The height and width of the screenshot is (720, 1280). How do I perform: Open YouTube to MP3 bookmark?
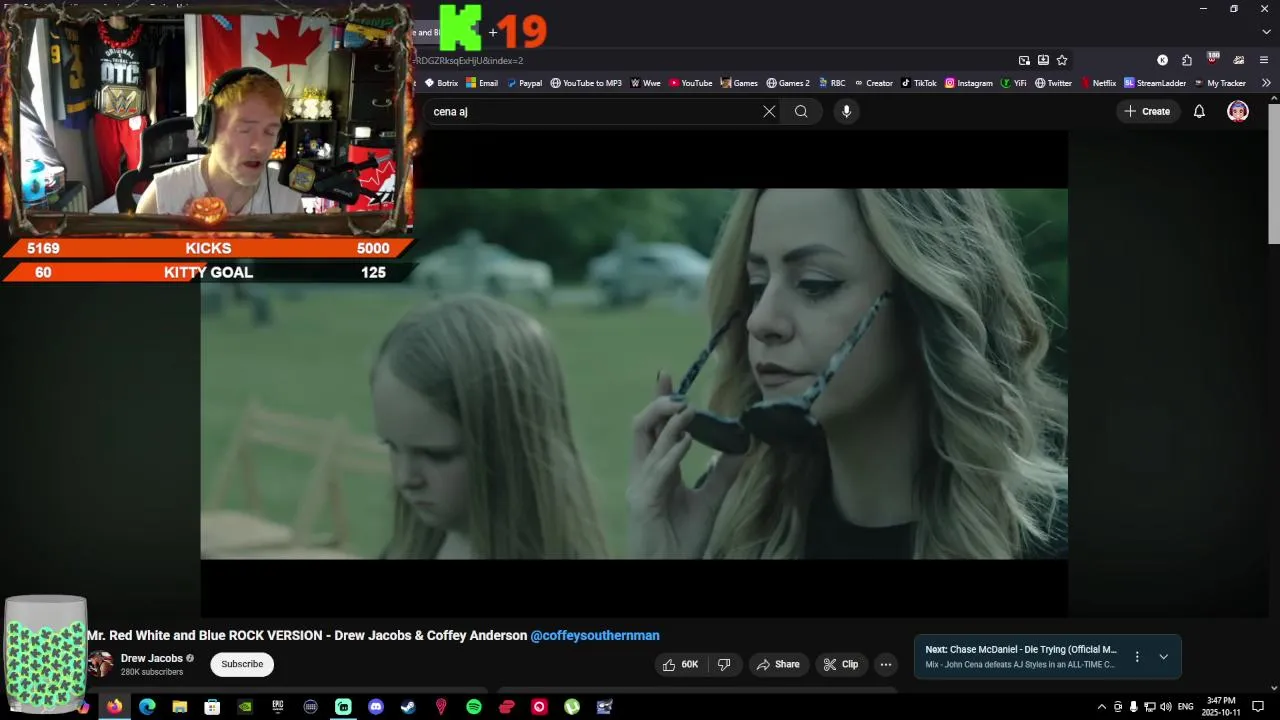(586, 83)
